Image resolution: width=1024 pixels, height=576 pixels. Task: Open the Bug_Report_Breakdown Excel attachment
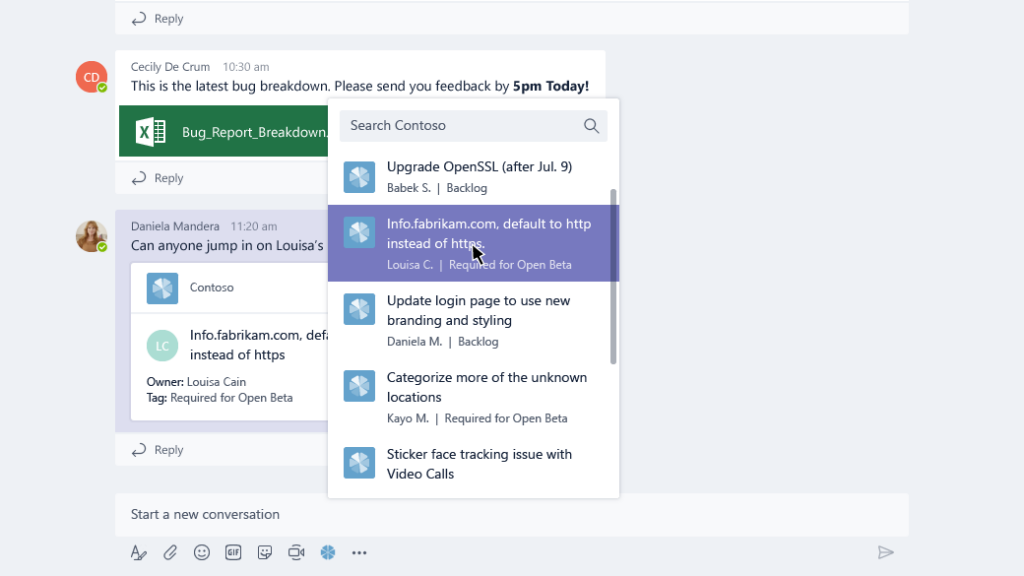224,131
